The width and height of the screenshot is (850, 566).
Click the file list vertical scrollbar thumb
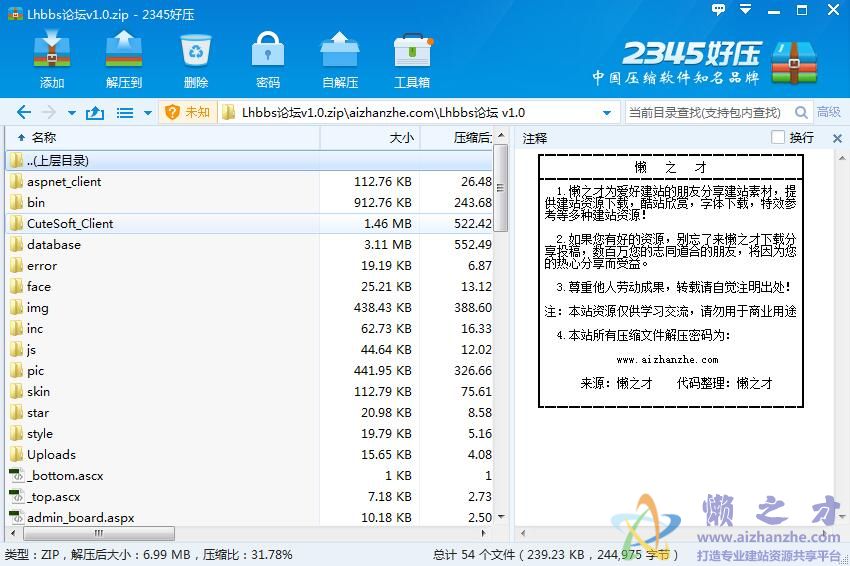[x=501, y=188]
